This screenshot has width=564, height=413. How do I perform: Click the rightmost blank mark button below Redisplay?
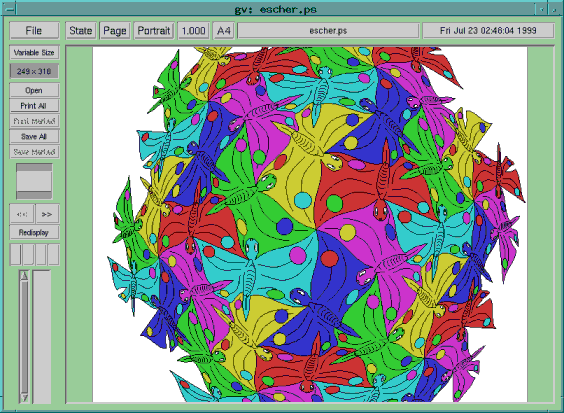[x=53, y=254]
